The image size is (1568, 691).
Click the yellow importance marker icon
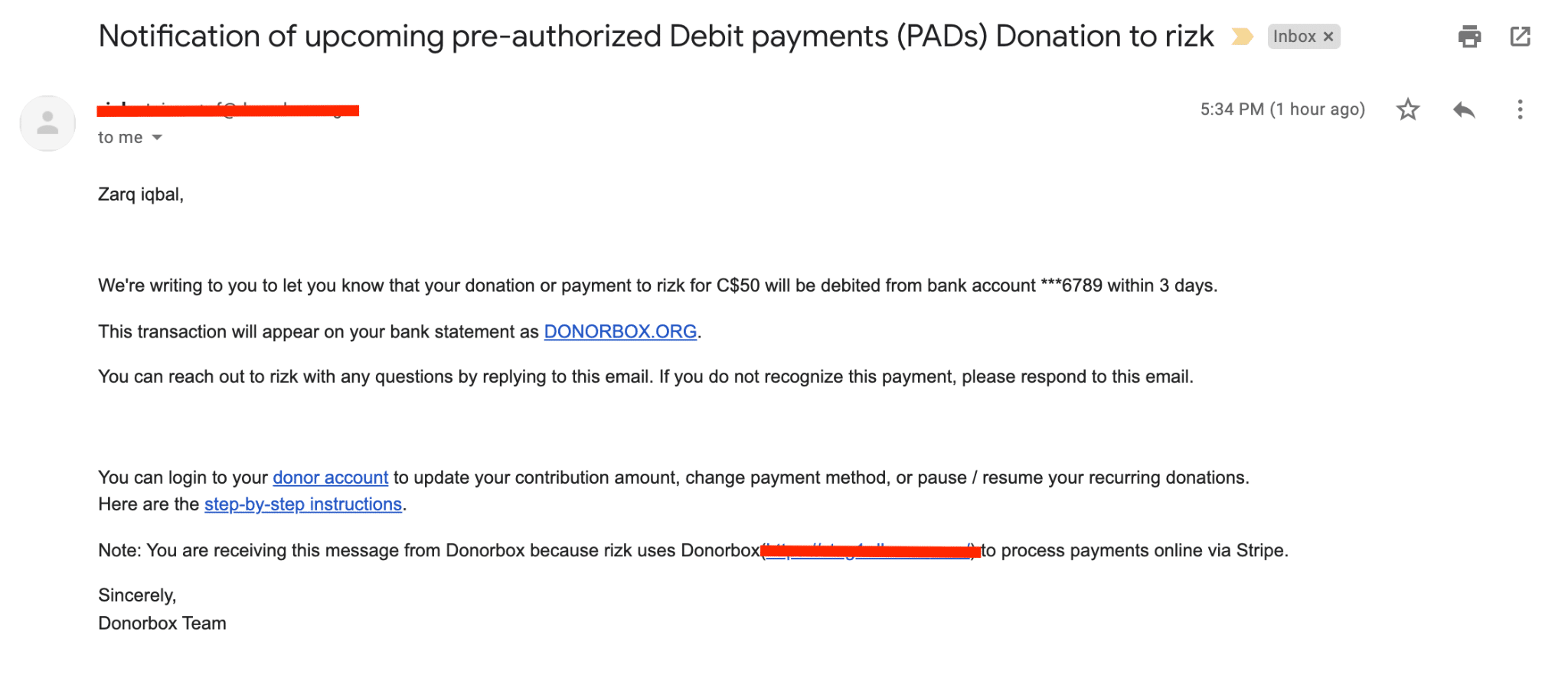tap(1242, 36)
